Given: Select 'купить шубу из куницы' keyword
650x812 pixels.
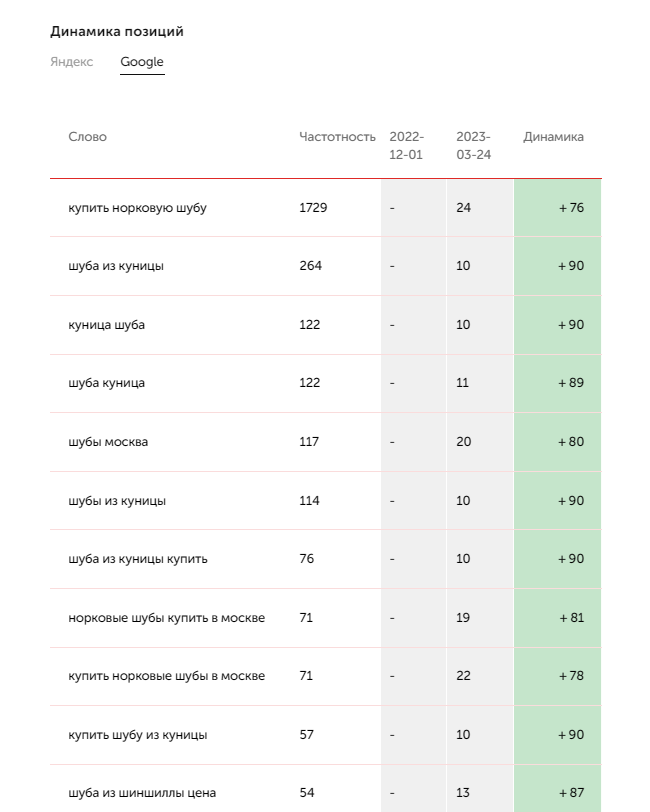Looking at the screenshot, I should tap(138, 735).
